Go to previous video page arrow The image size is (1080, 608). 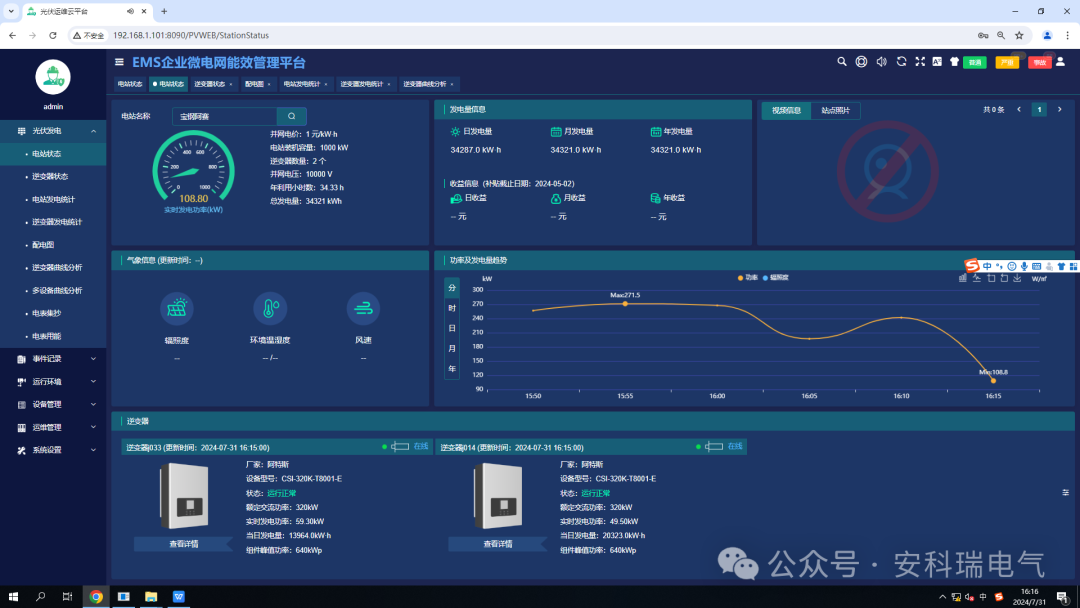(1019, 109)
